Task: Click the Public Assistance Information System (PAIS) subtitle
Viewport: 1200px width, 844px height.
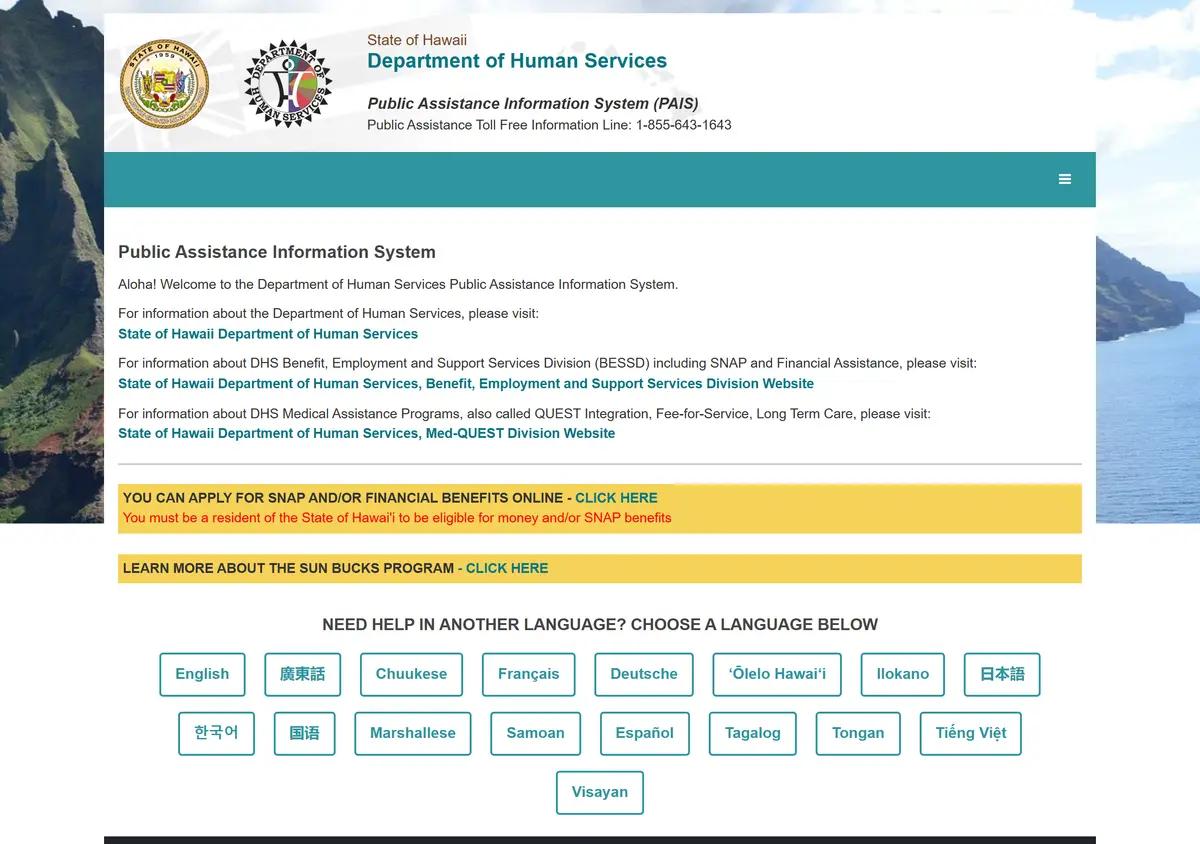Action: (533, 104)
